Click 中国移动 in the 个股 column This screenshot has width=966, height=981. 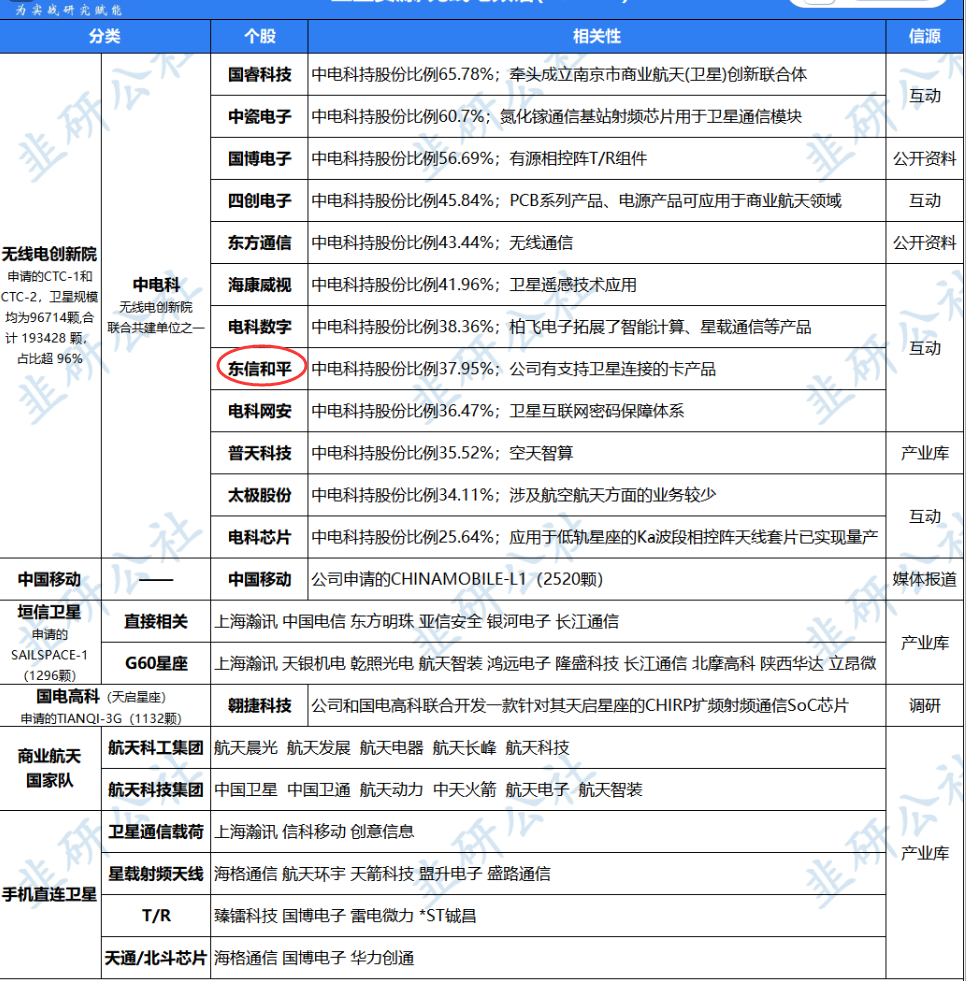pos(260,579)
